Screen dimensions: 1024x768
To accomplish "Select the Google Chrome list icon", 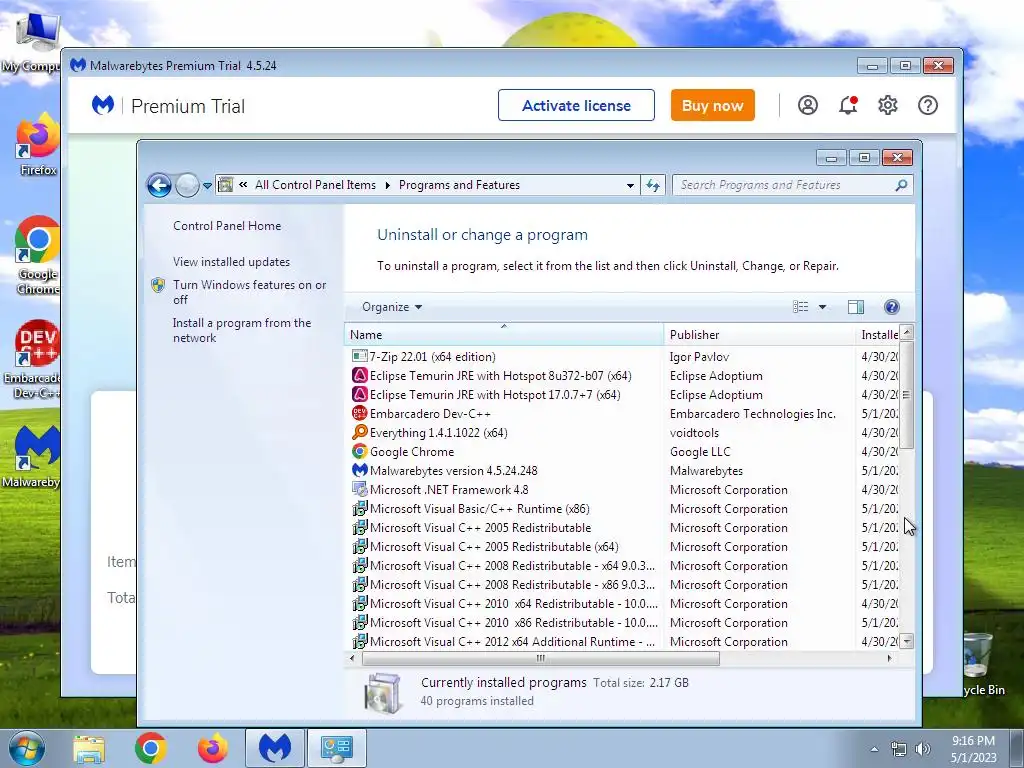I will click(359, 451).
